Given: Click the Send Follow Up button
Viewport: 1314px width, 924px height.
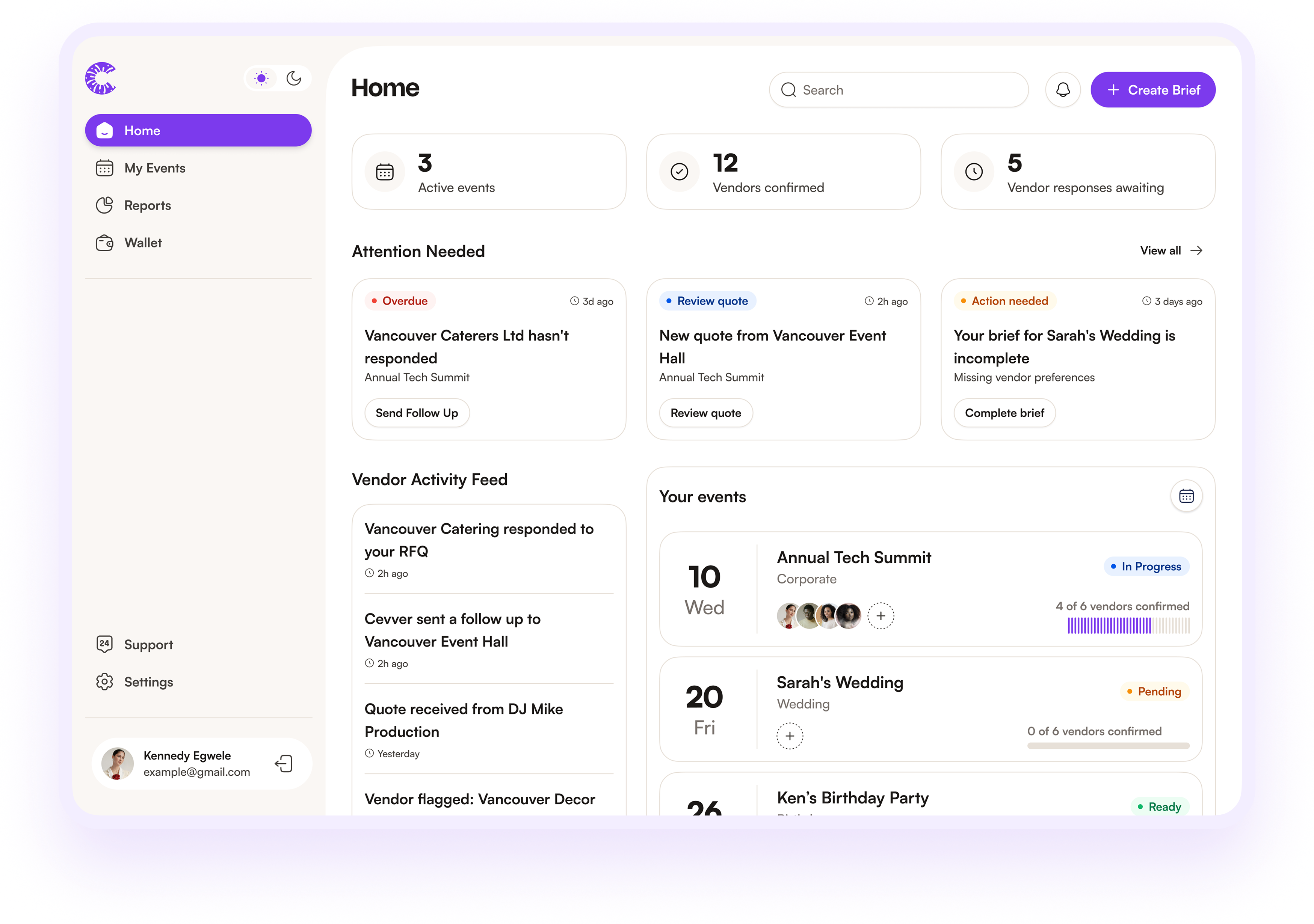Looking at the screenshot, I should point(417,413).
